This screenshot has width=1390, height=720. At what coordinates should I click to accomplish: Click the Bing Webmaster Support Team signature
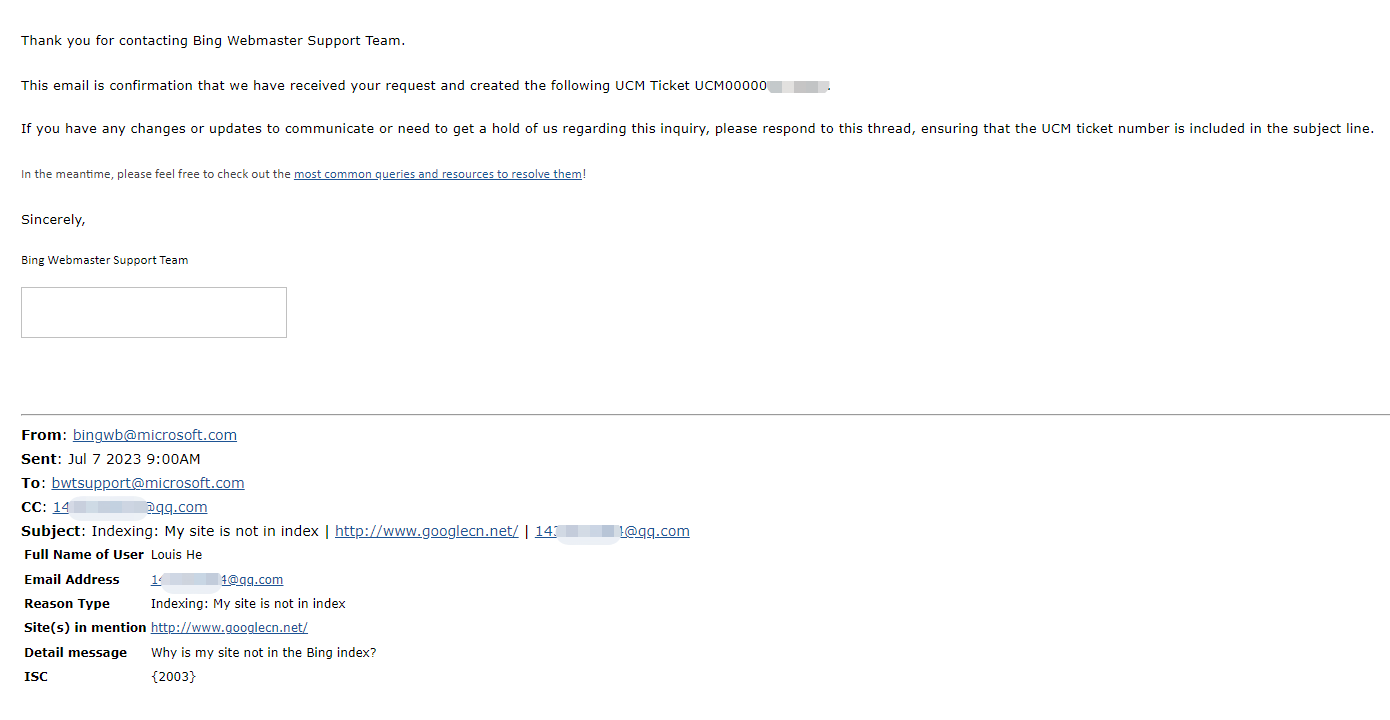[x=105, y=260]
